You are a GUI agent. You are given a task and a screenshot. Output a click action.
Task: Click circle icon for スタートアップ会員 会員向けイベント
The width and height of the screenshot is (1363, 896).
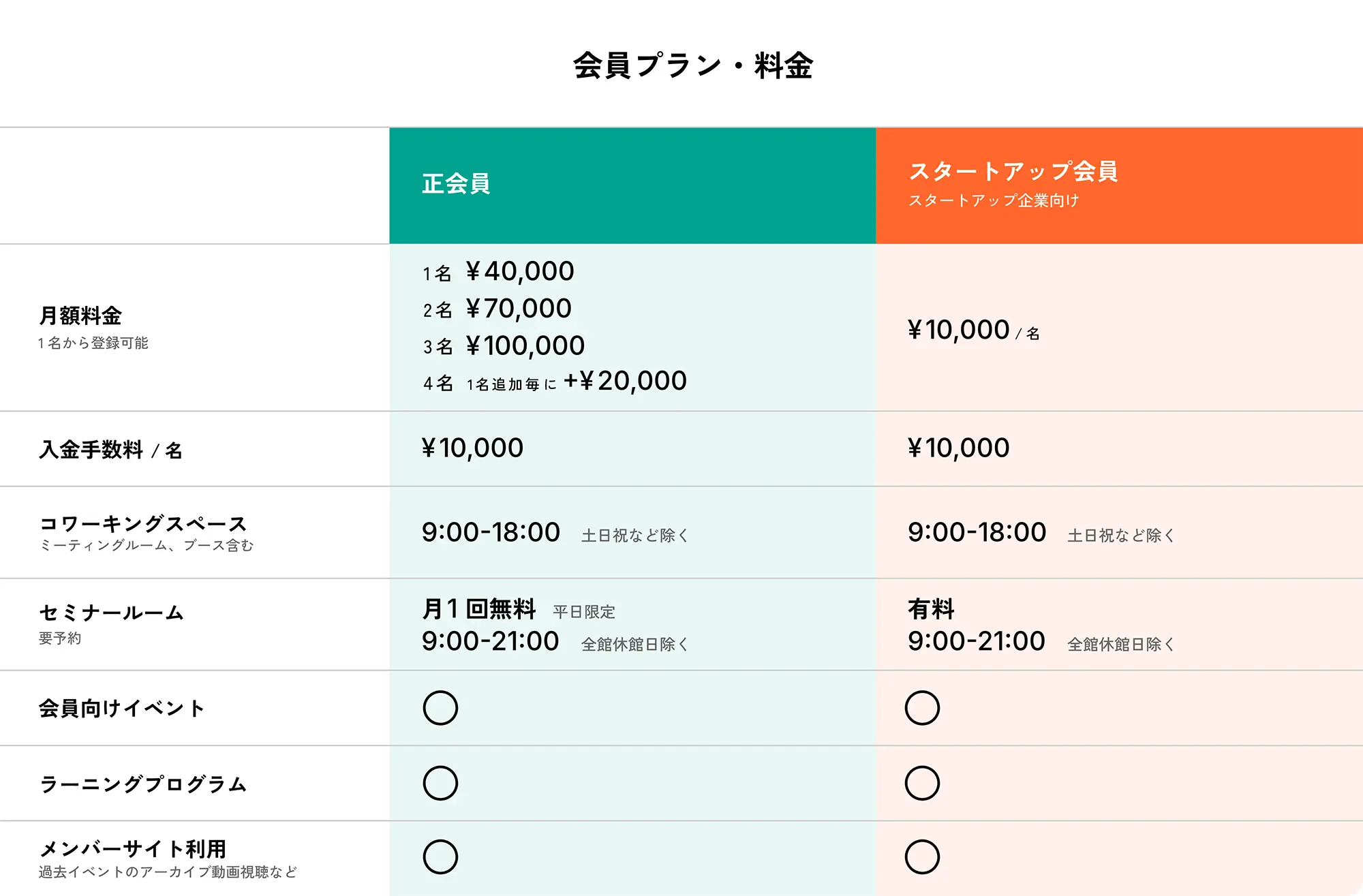click(x=922, y=708)
